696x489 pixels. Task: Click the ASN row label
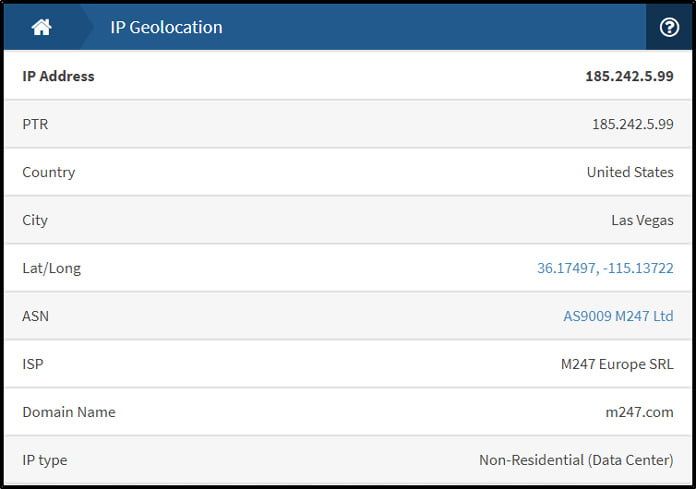click(x=36, y=316)
